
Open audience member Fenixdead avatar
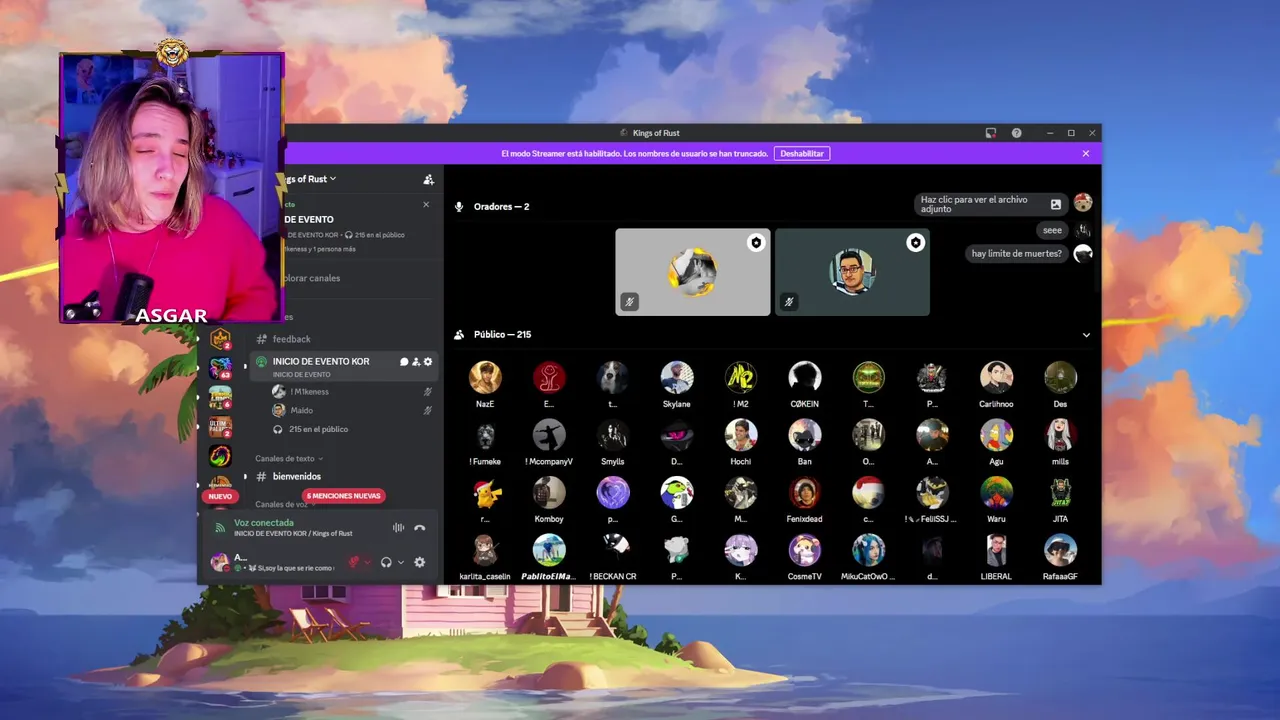805,492
